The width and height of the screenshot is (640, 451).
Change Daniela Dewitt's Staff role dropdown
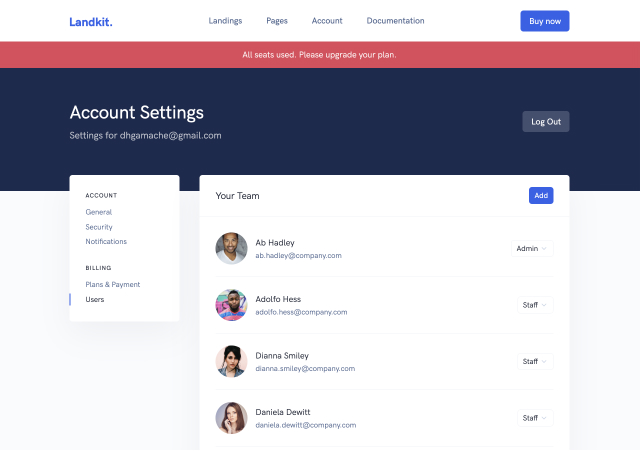click(x=534, y=418)
